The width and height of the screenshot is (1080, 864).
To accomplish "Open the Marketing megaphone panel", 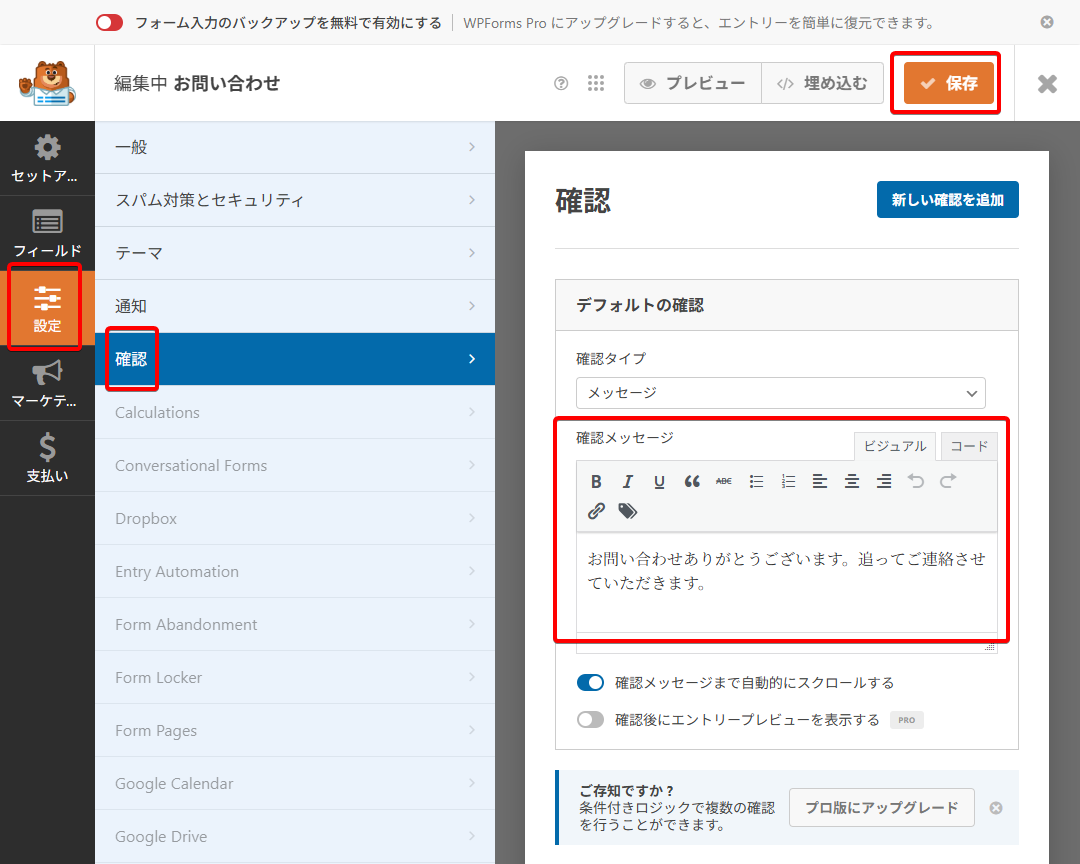I will tap(47, 384).
